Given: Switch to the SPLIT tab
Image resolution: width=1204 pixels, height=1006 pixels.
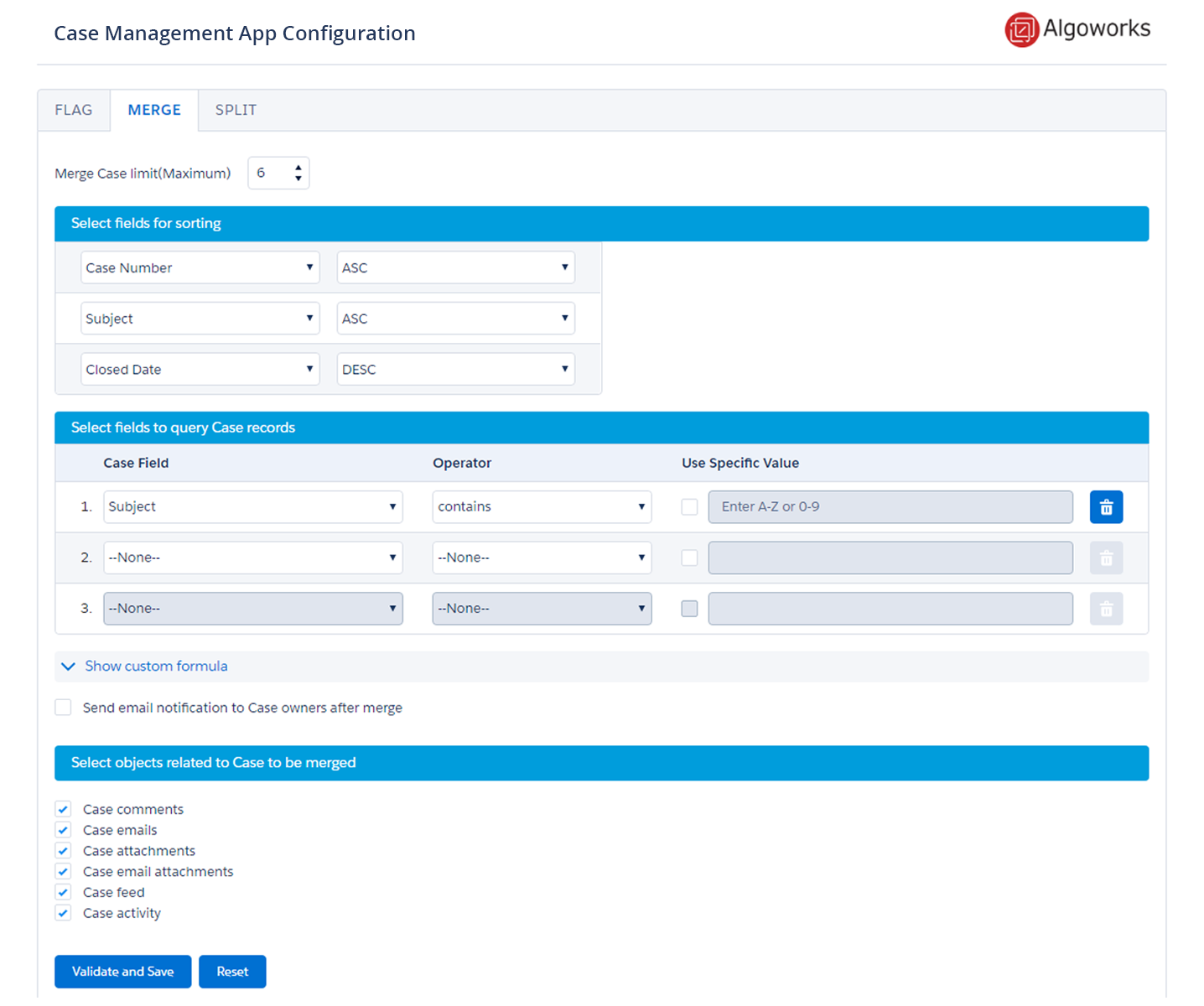Looking at the screenshot, I should point(235,110).
